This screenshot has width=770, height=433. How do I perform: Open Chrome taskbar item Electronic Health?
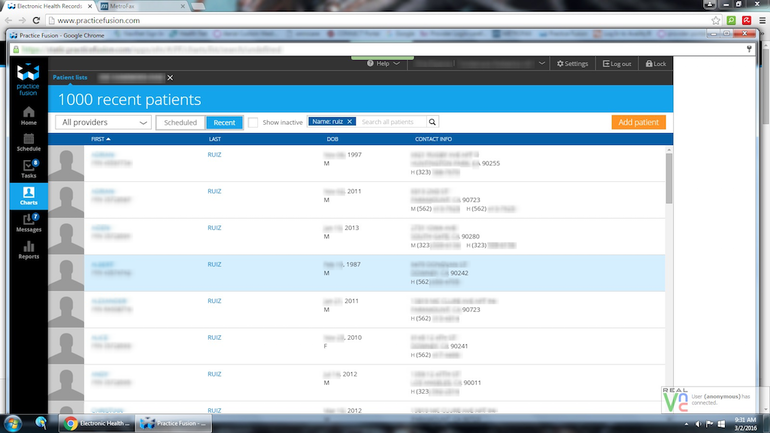pos(96,423)
